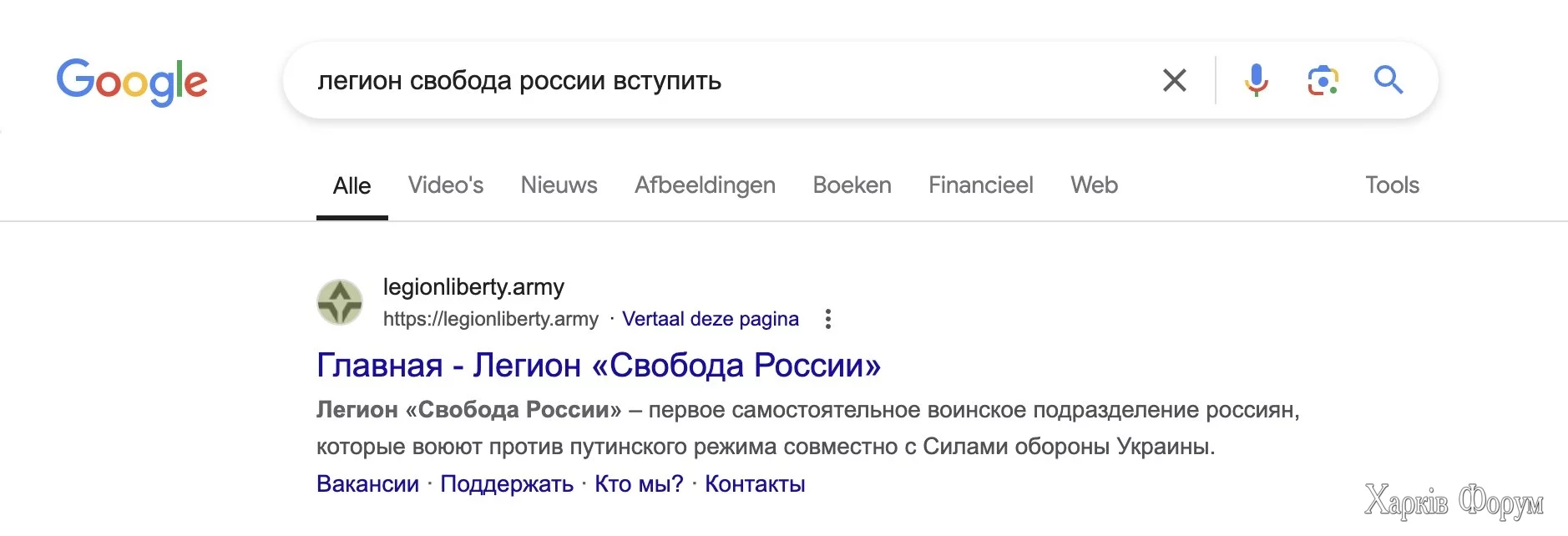Viewport: 1568px width, 536px height.
Task: Start voice search with microphone icon
Action: [1256, 81]
